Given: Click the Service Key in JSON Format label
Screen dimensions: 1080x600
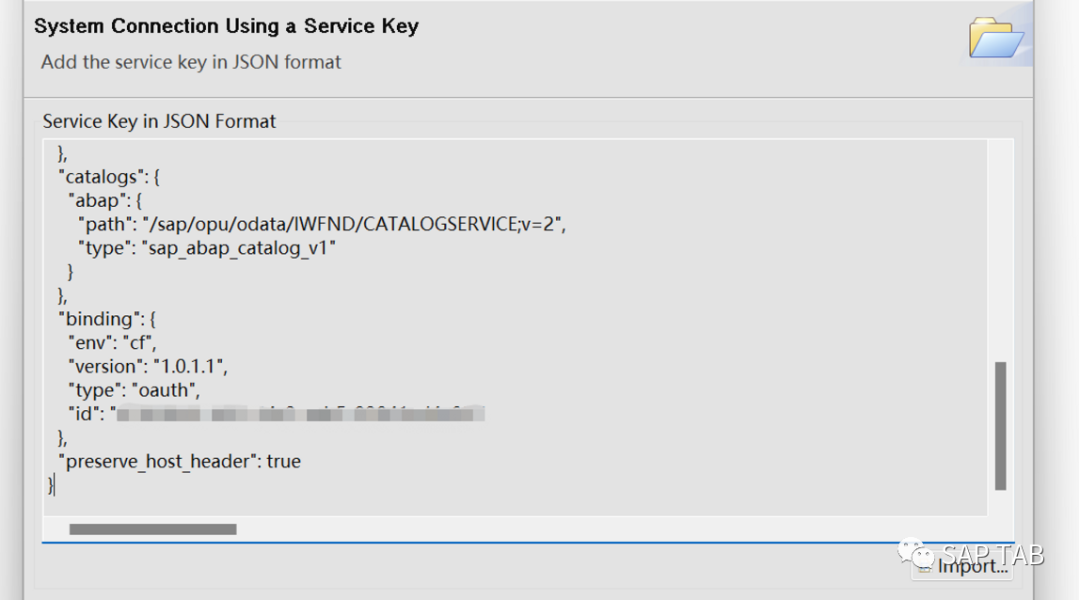Looking at the screenshot, I should 159,121.
